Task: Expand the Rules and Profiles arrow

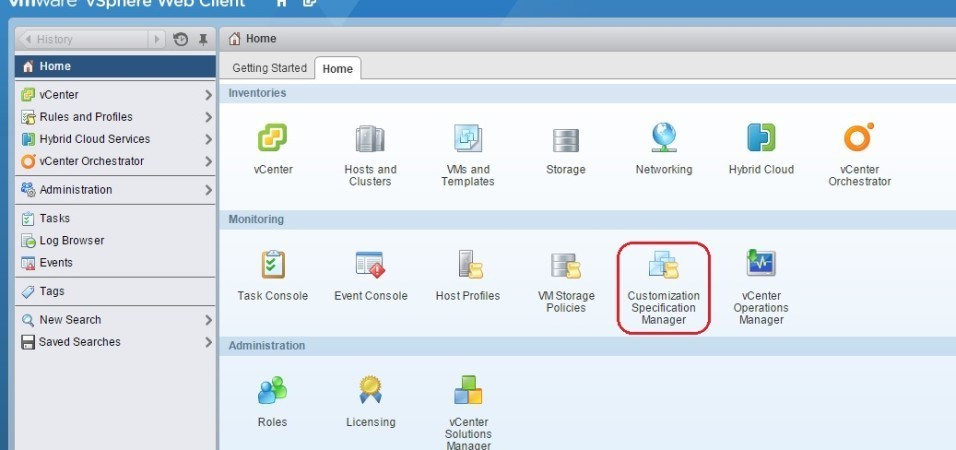Action: point(209,117)
